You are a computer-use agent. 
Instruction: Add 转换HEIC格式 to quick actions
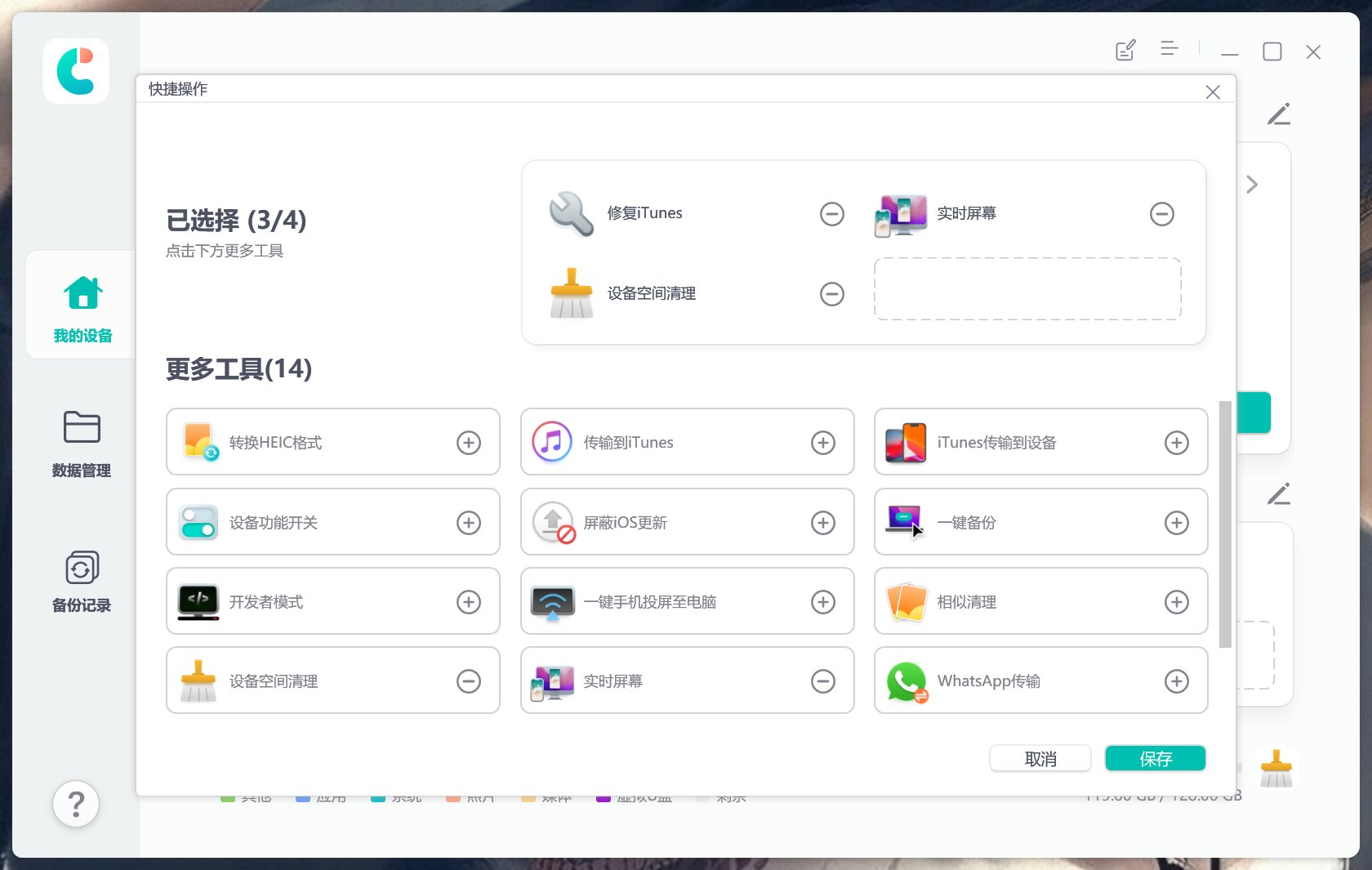click(468, 443)
